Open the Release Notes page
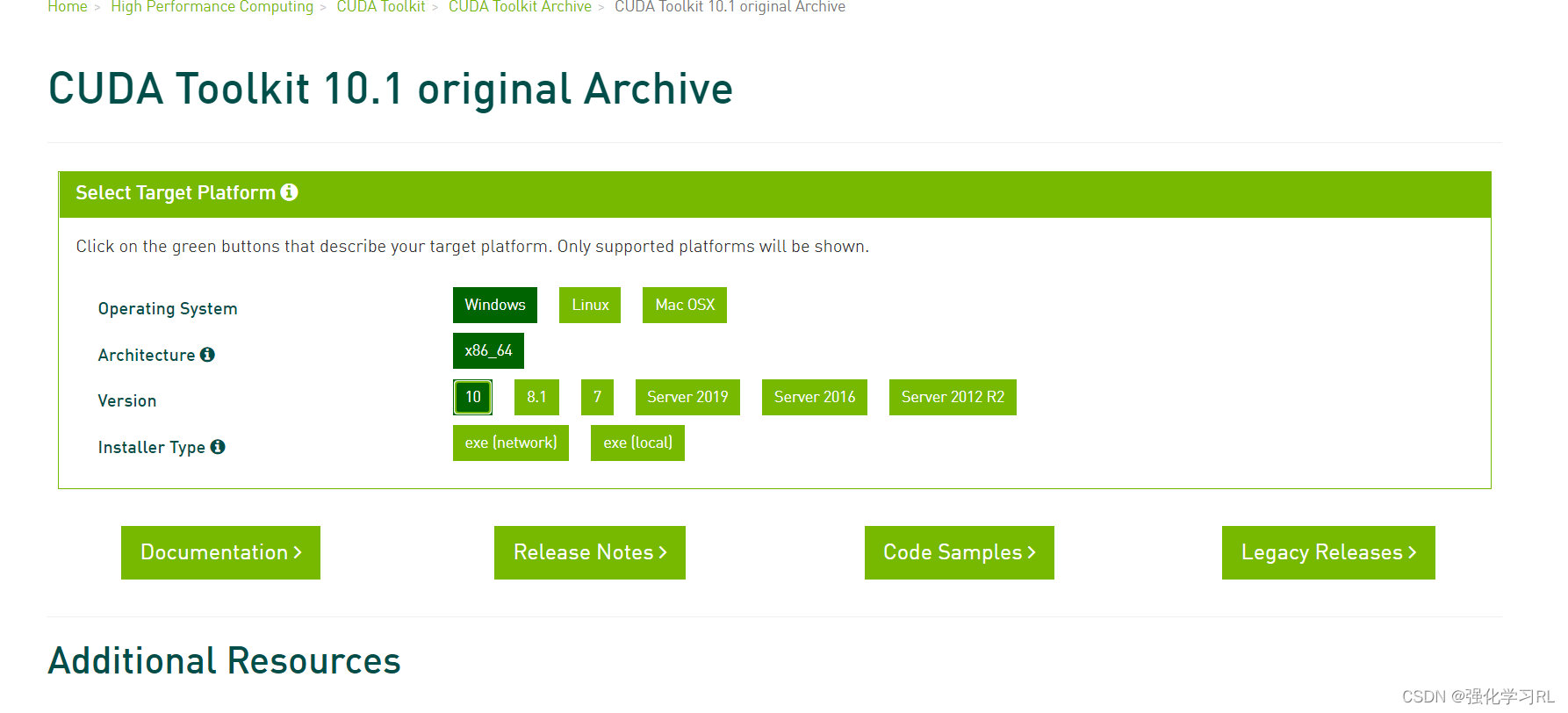 (x=590, y=552)
